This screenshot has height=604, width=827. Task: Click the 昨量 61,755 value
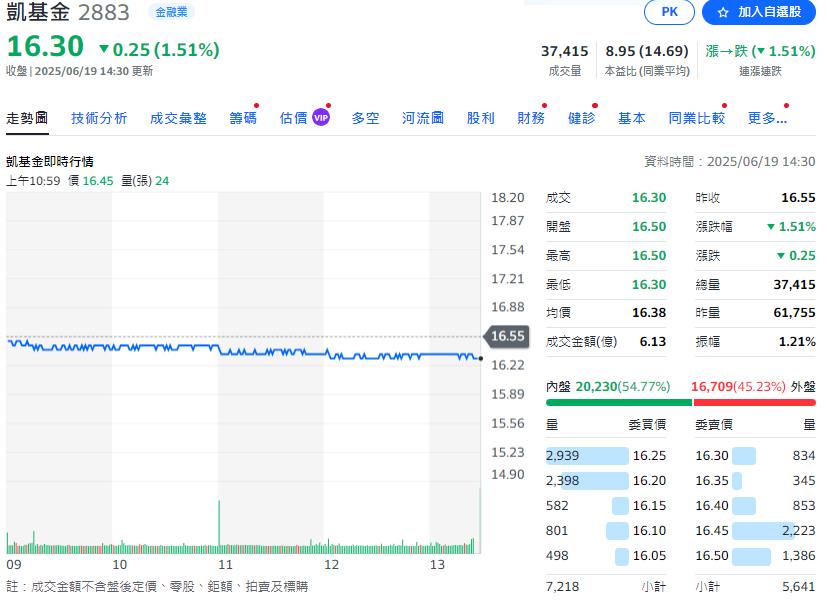(x=794, y=313)
